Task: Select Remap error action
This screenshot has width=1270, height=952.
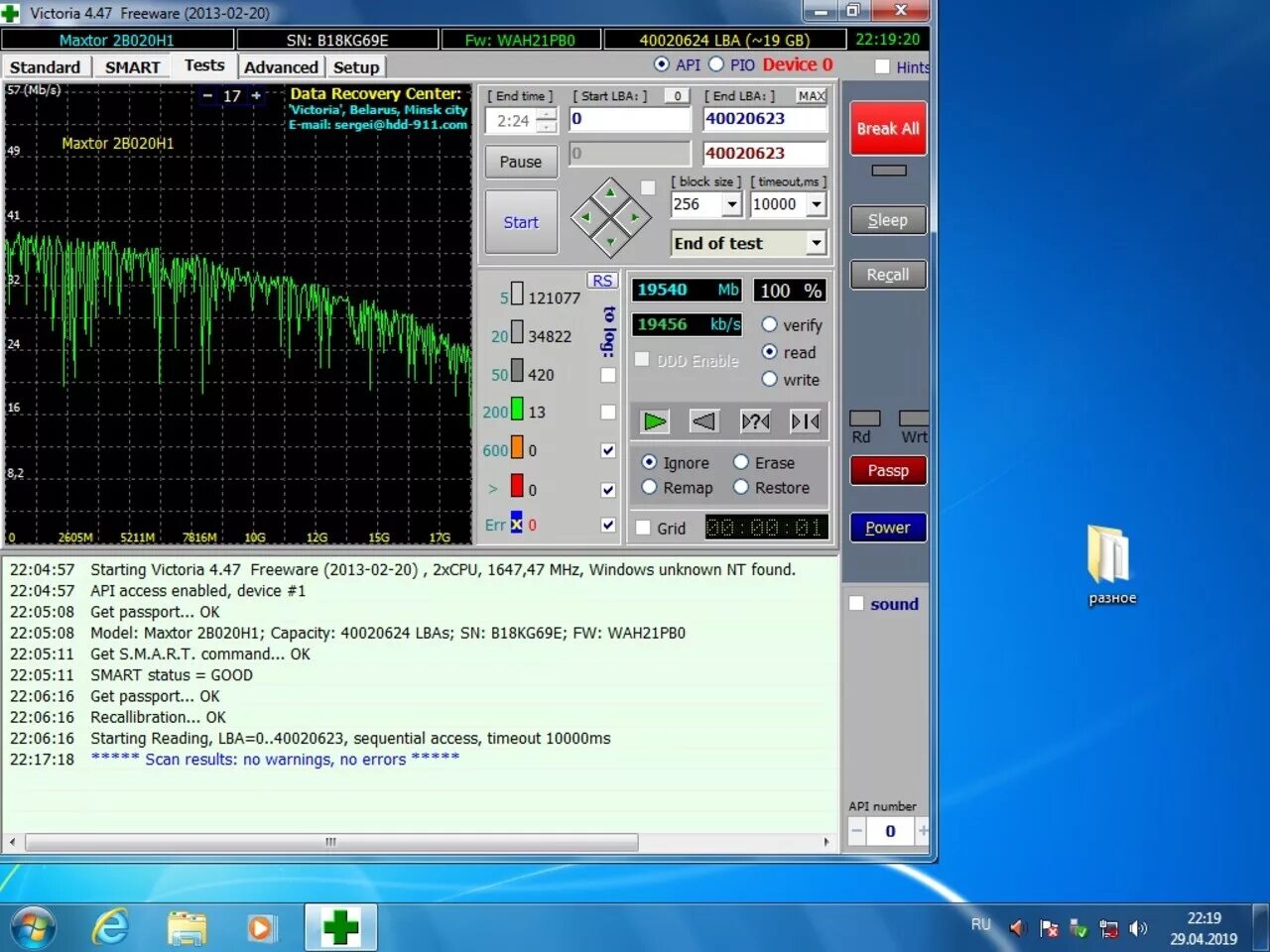Action: (649, 487)
